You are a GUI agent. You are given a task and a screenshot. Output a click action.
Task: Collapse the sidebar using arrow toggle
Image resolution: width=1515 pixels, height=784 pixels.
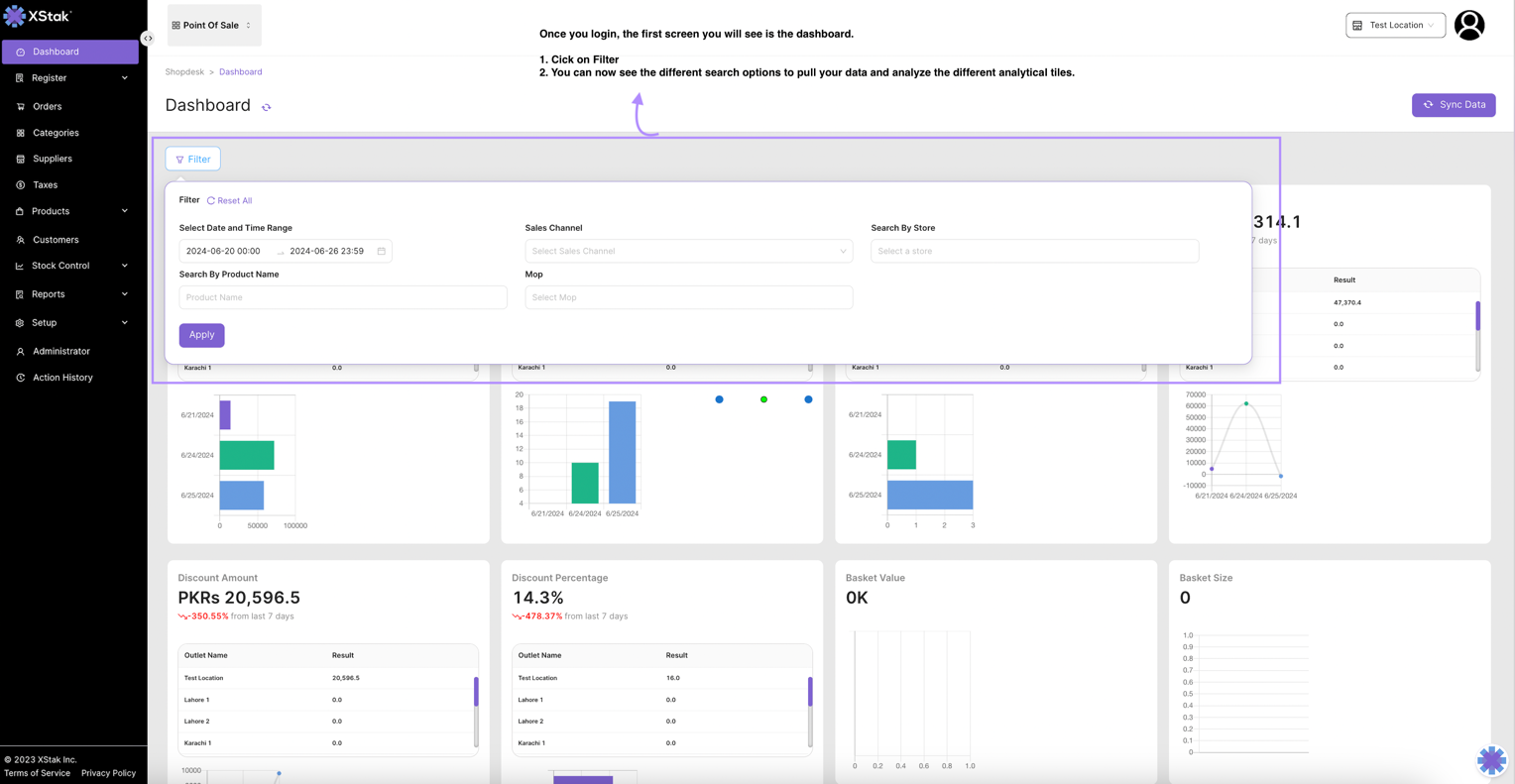tap(148, 39)
